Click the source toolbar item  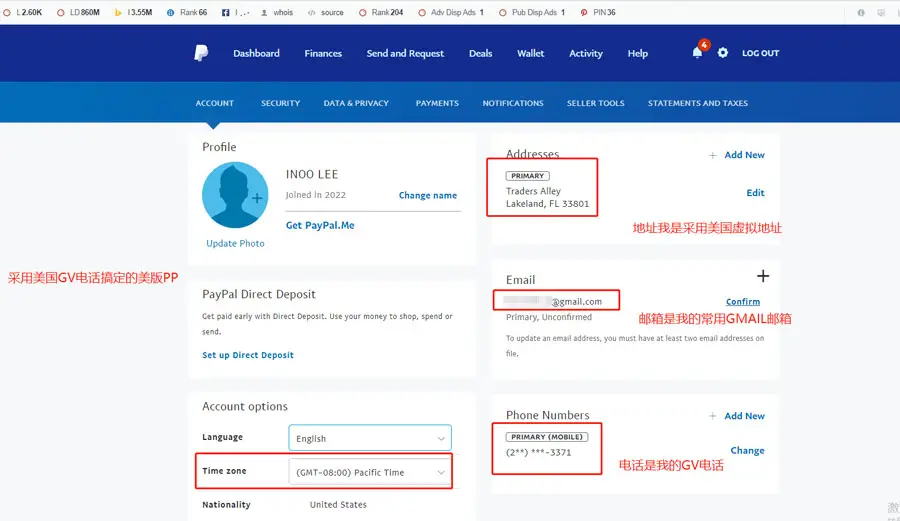(326, 12)
